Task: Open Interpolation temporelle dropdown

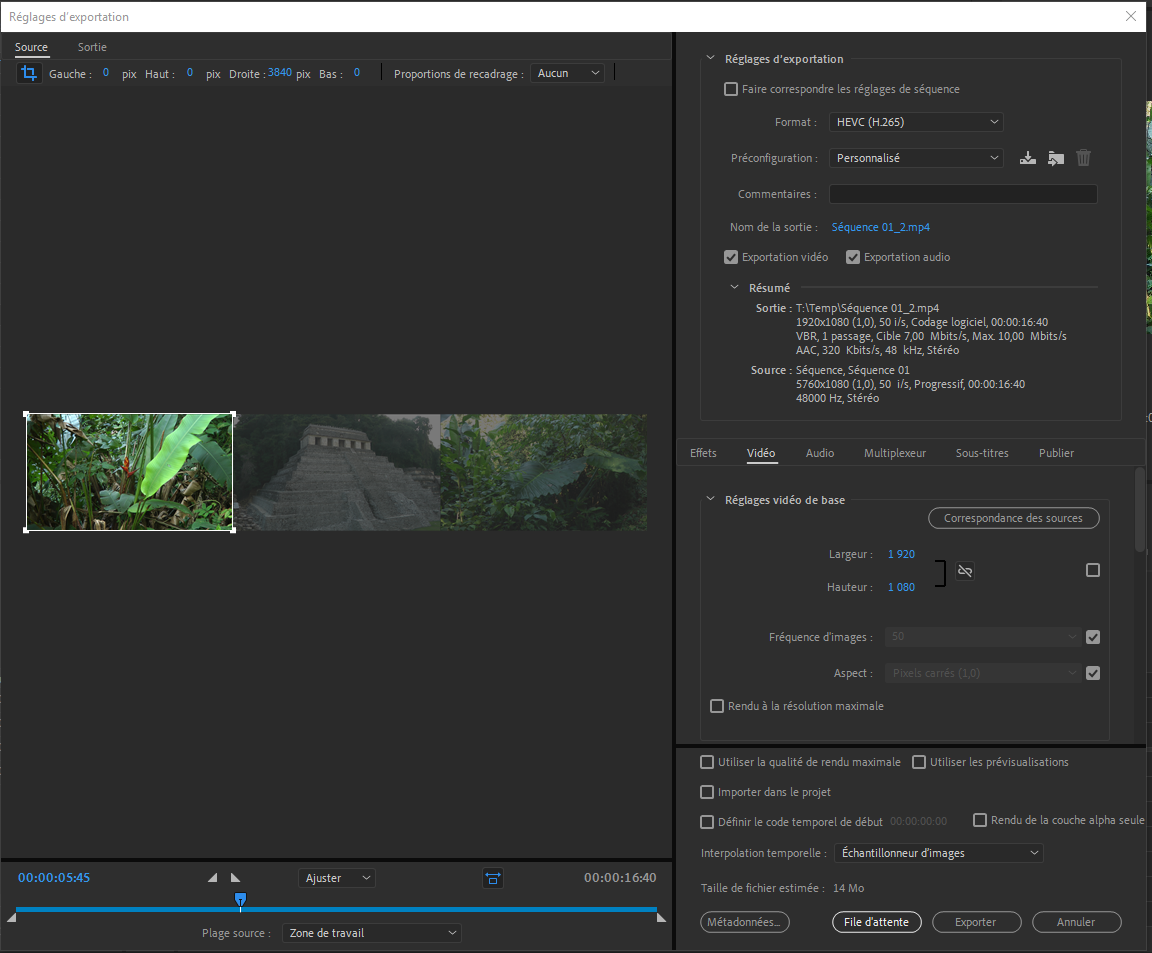Action: coord(938,853)
